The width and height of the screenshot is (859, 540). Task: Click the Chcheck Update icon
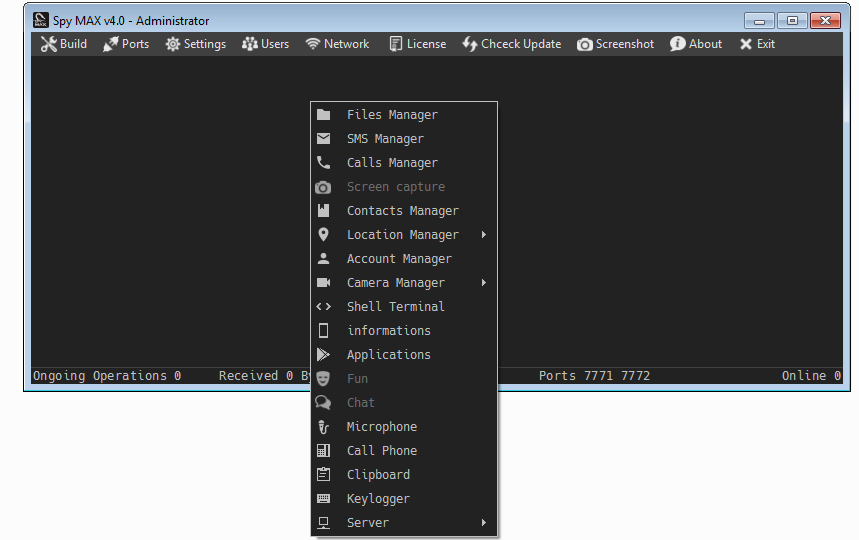click(x=470, y=44)
